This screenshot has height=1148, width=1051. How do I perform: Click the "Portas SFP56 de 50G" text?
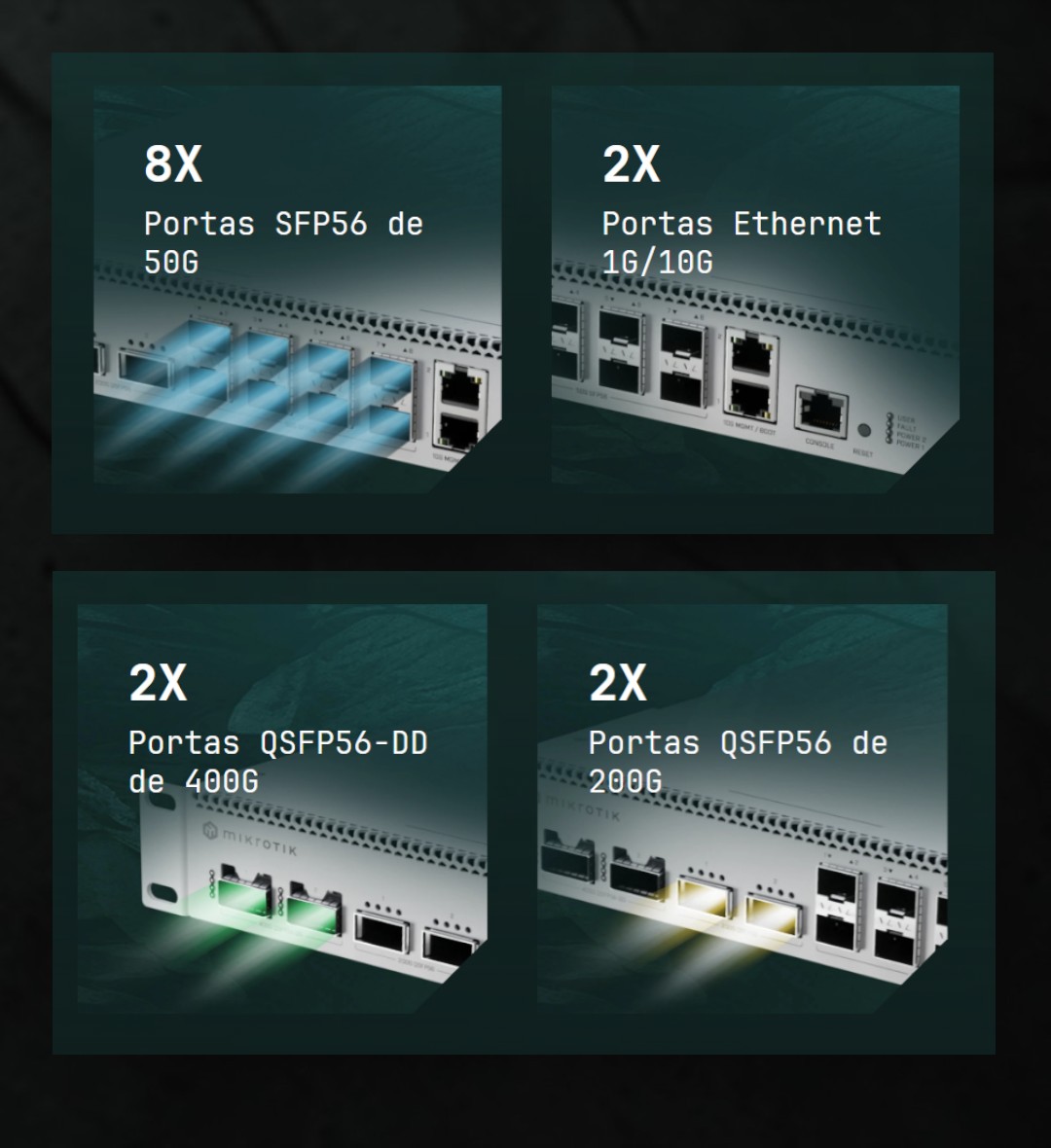point(283,242)
